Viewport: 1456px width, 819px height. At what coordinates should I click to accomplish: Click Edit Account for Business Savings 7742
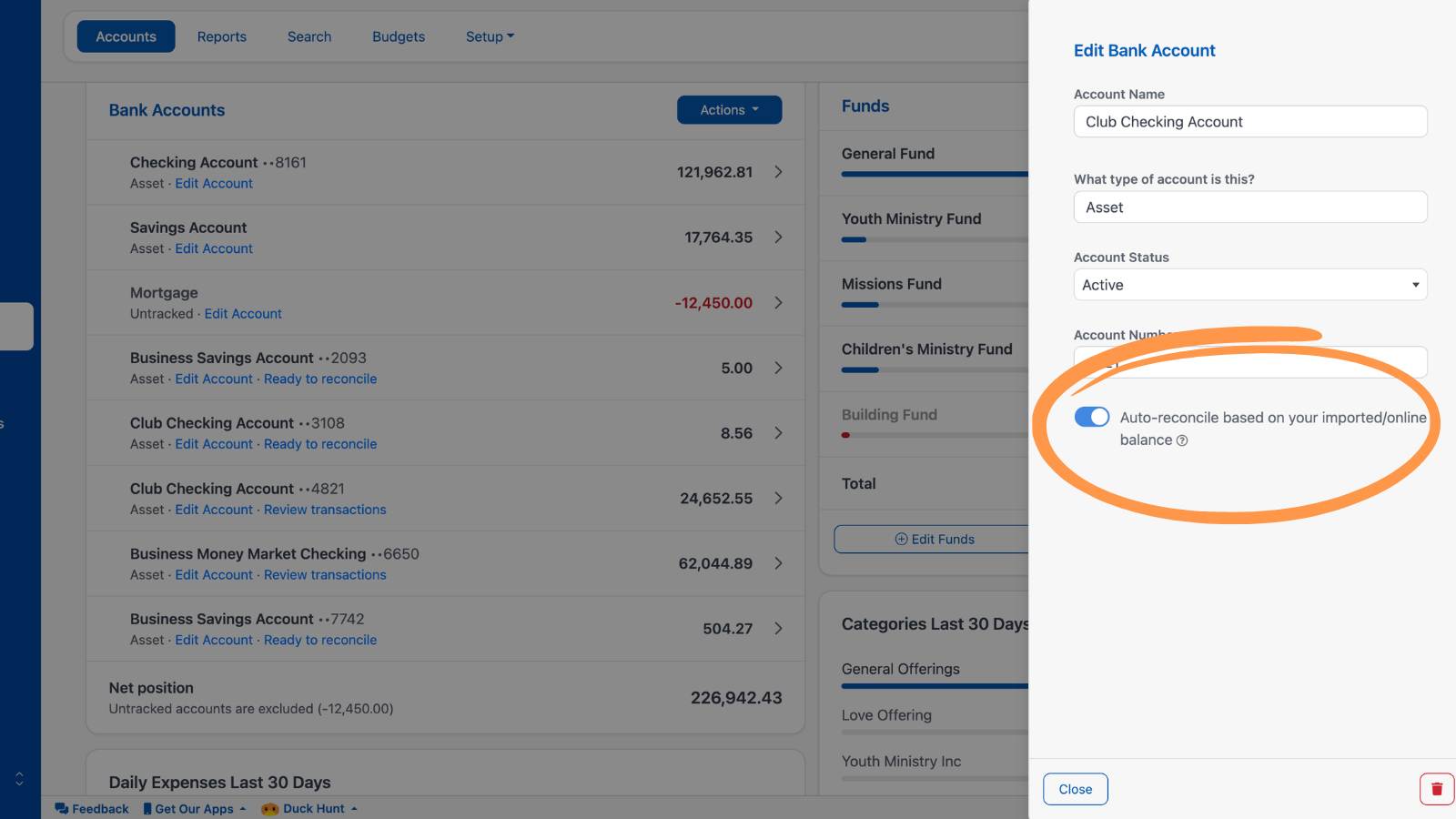(x=214, y=641)
